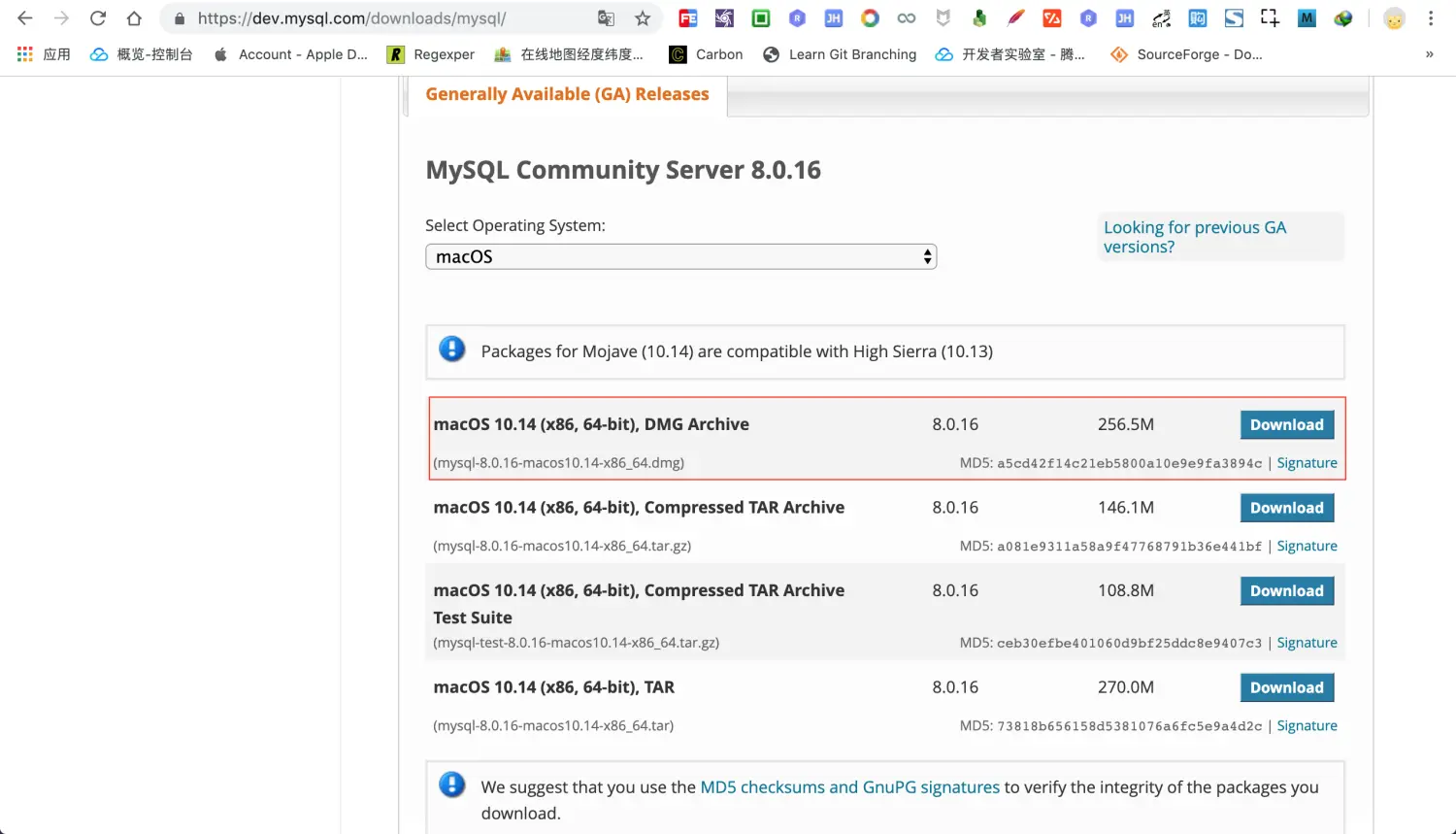This screenshot has height=834, width=1456.
Task: Open the Google Translate page icon
Action: pyautogui.click(x=606, y=18)
